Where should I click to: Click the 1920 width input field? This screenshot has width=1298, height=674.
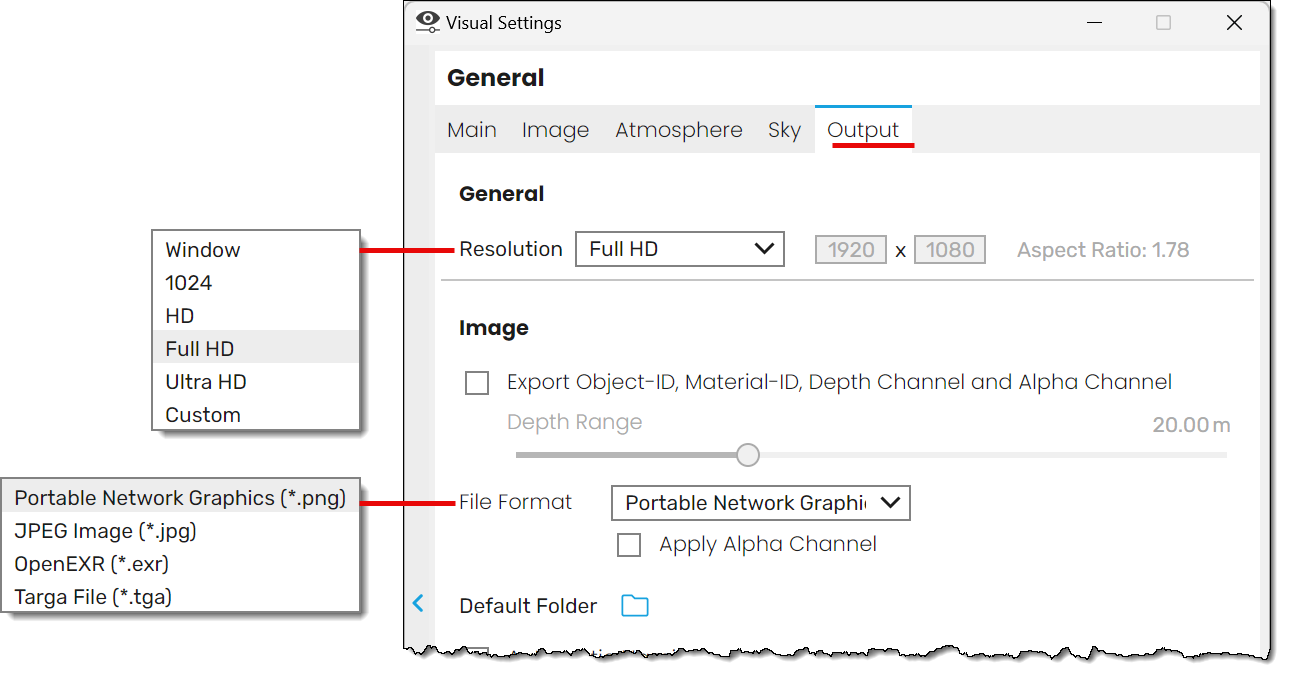click(x=850, y=249)
